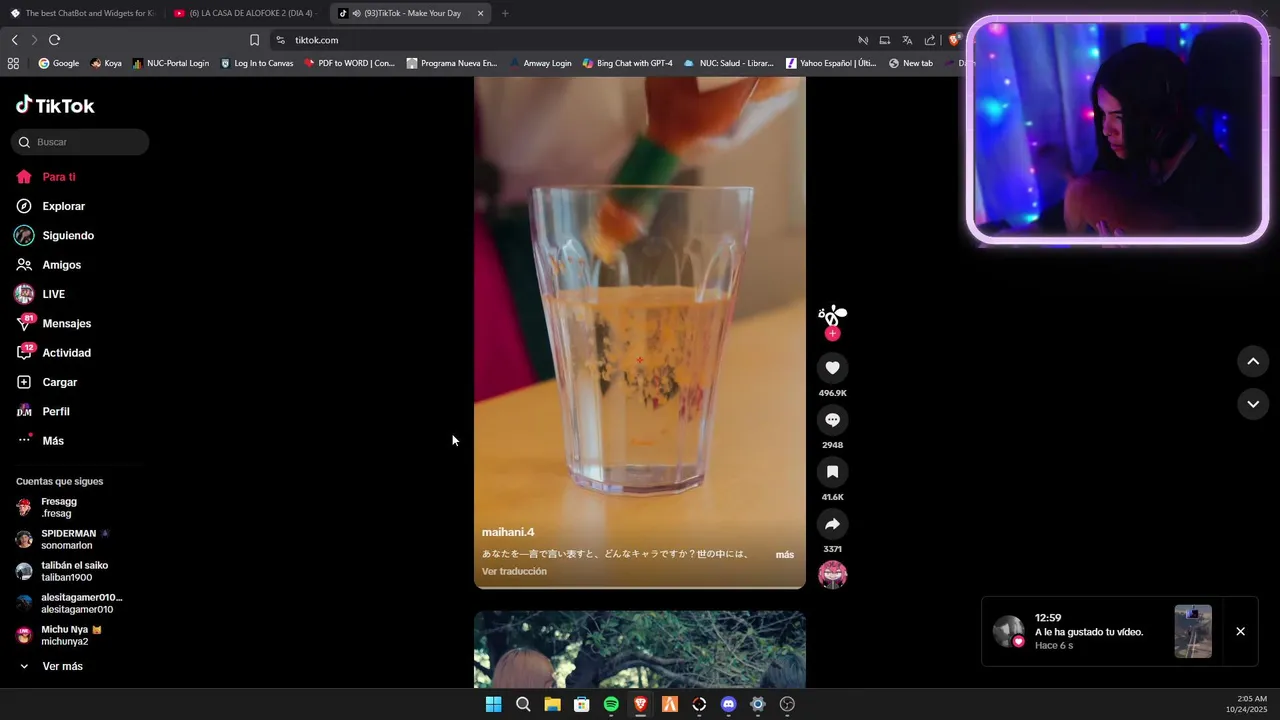The height and width of the screenshot is (720, 1280).
Task: Click the Buscar search field
Action: click(x=80, y=142)
